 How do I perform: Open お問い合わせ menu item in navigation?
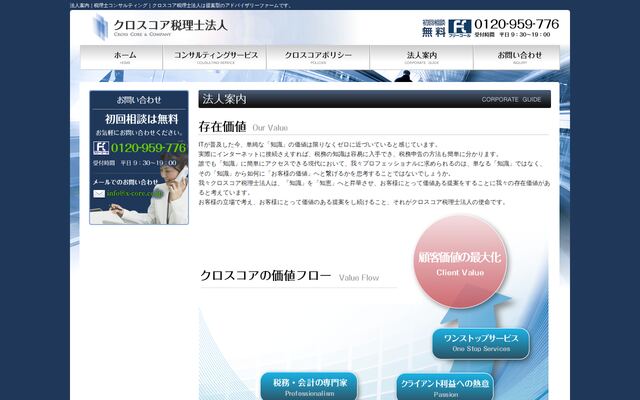(x=517, y=57)
